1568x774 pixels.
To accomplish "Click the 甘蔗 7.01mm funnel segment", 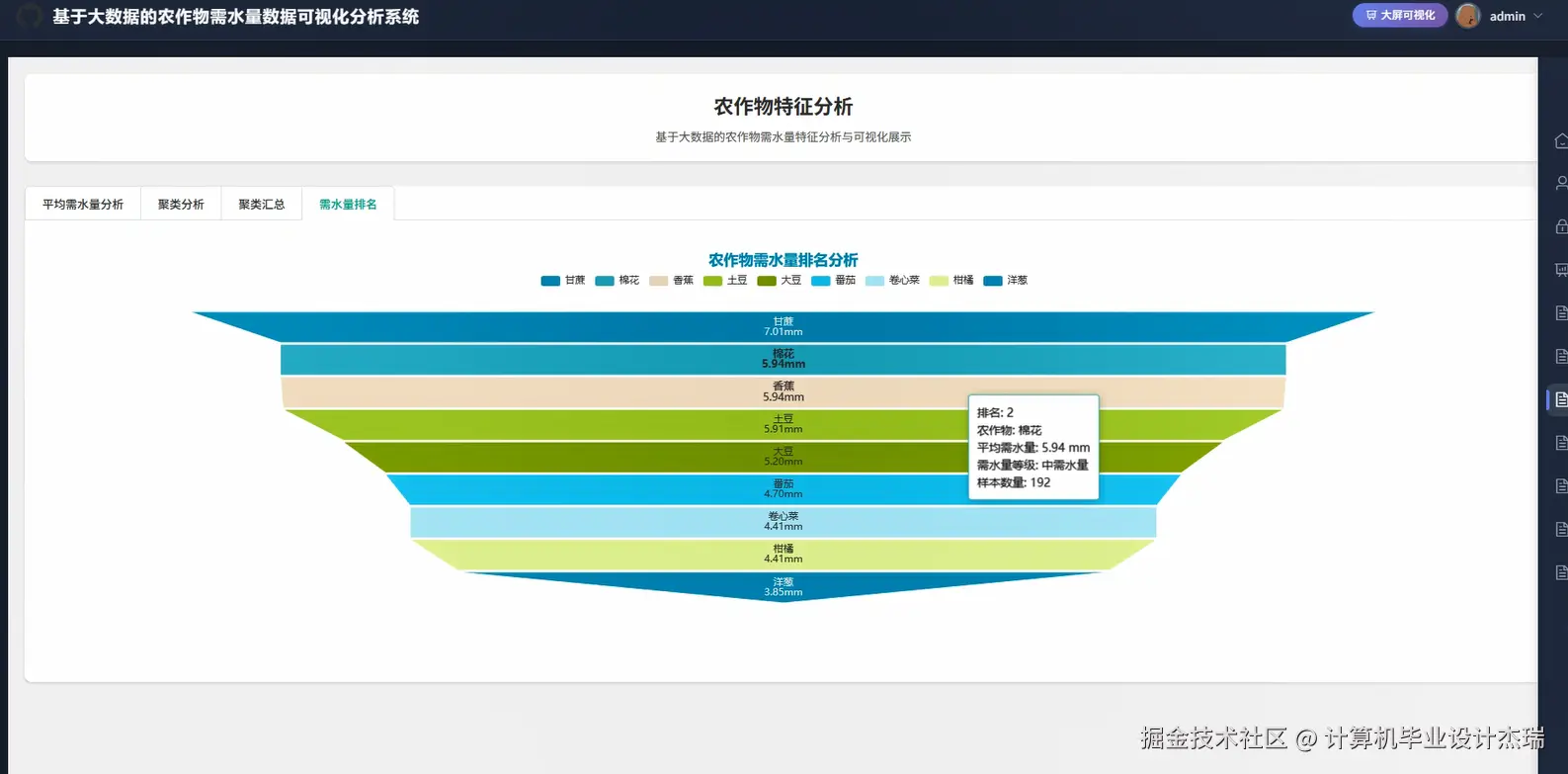I will pyautogui.click(x=784, y=327).
